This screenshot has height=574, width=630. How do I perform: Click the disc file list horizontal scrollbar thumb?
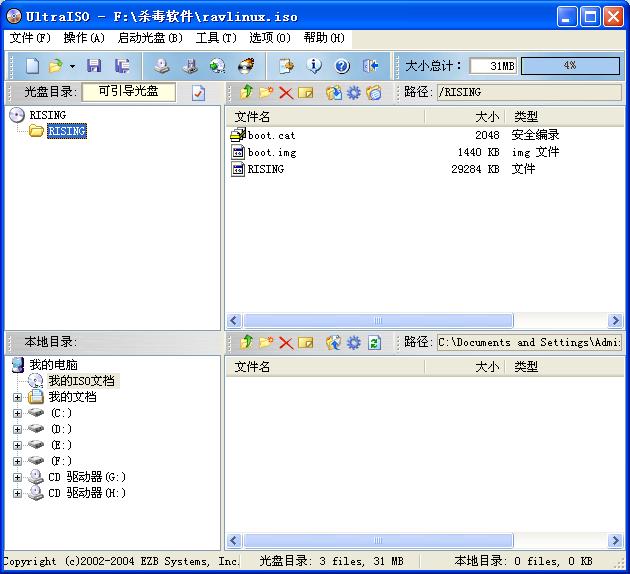[378, 321]
